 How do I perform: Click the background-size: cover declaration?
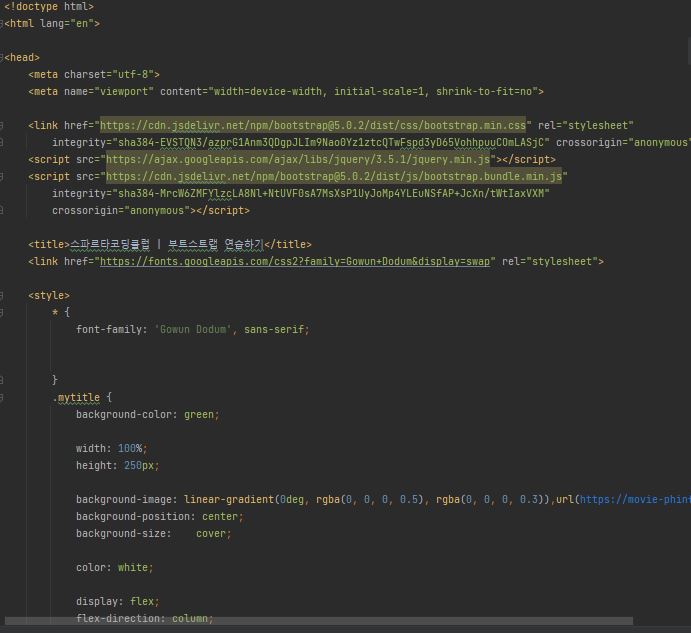pyautogui.click(x=153, y=533)
